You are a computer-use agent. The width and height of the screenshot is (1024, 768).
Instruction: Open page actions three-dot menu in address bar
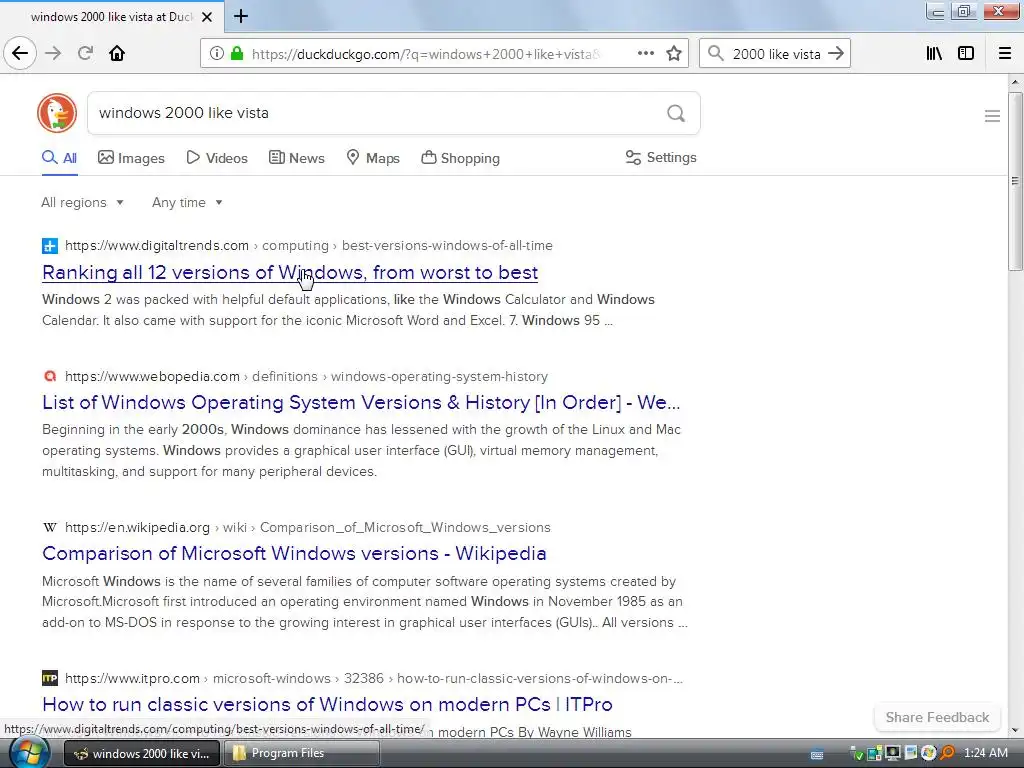tap(645, 54)
